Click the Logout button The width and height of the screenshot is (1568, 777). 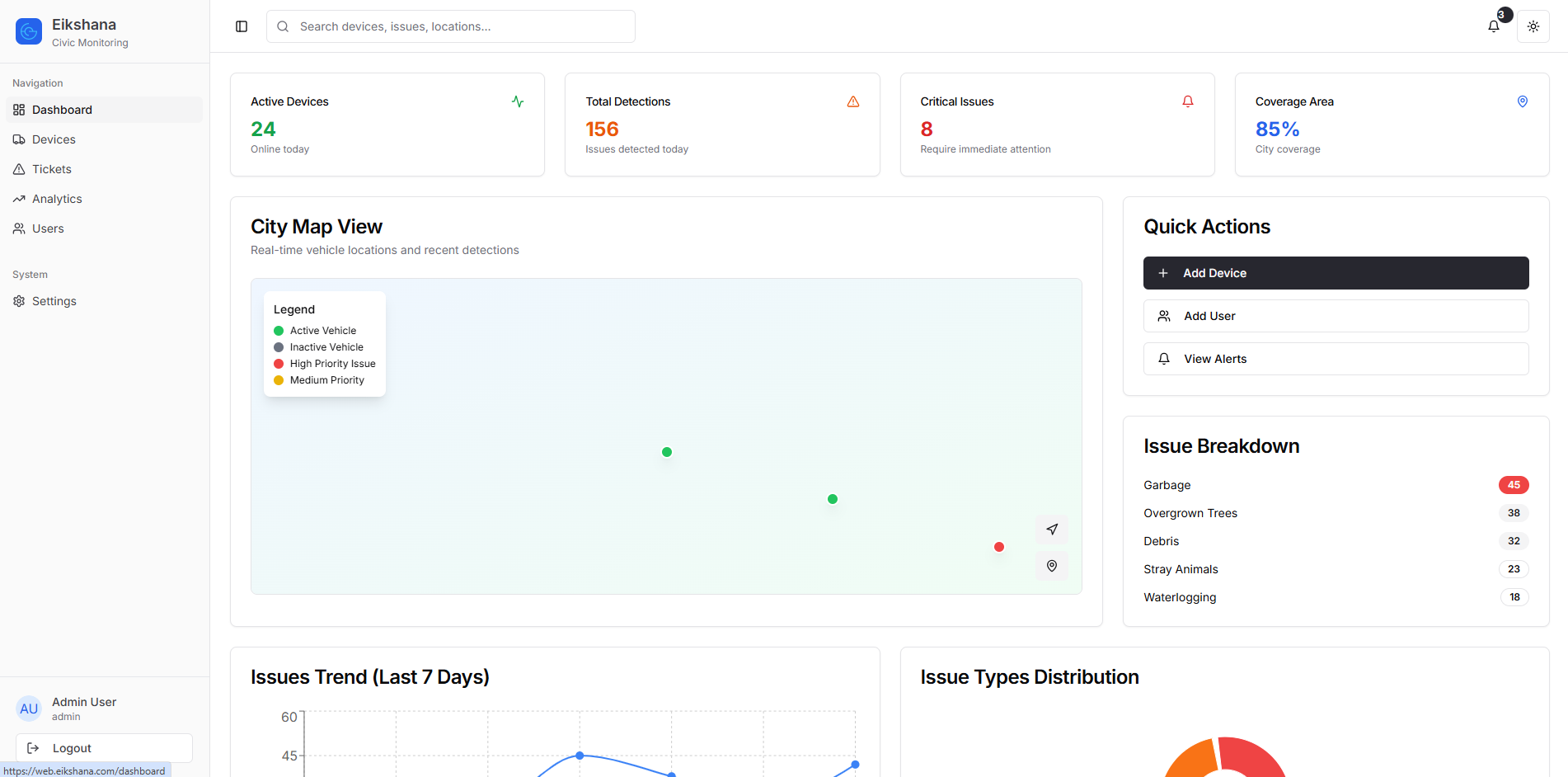pyautogui.click(x=104, y=748)
